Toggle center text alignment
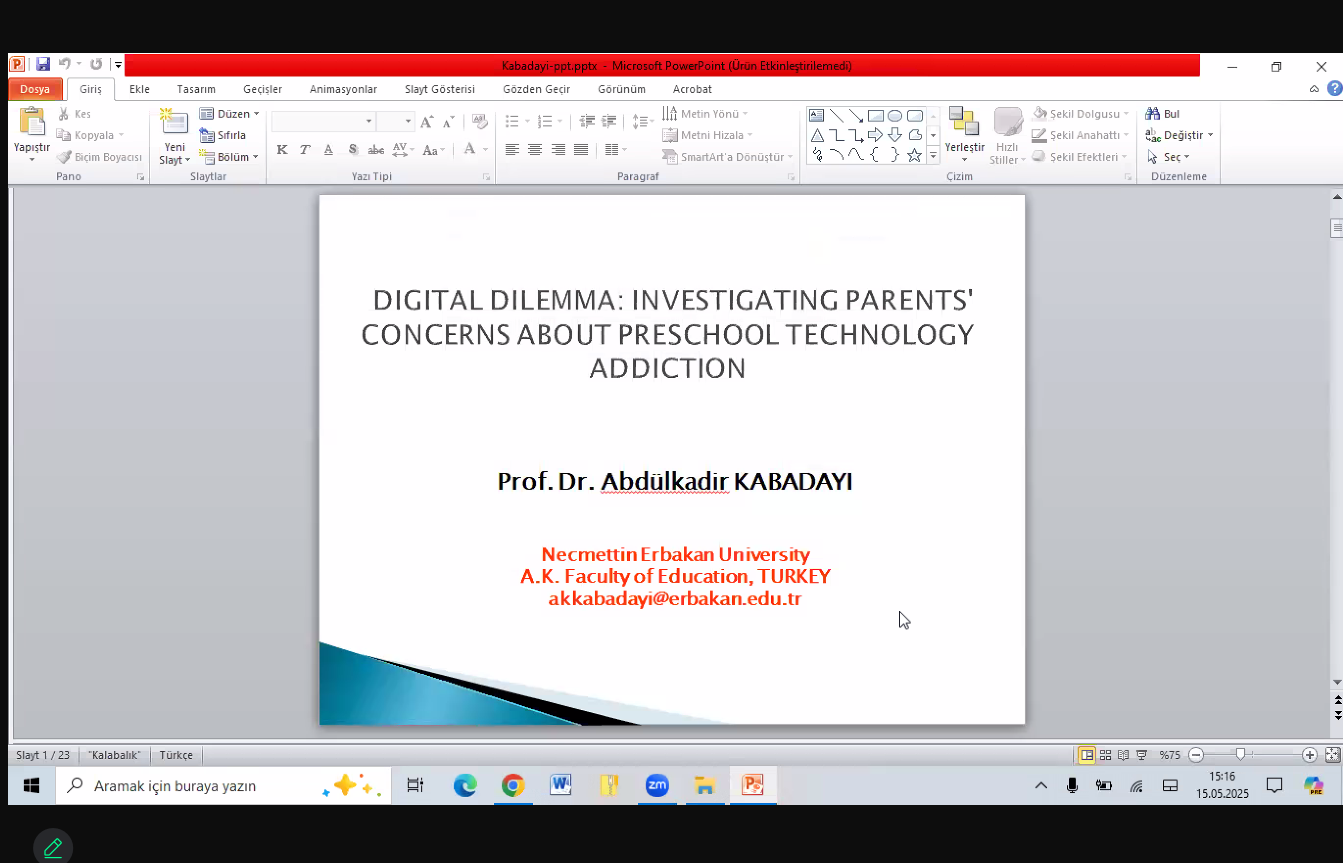The height and width of the screenshot is (863, 1343). click(535, 150)
